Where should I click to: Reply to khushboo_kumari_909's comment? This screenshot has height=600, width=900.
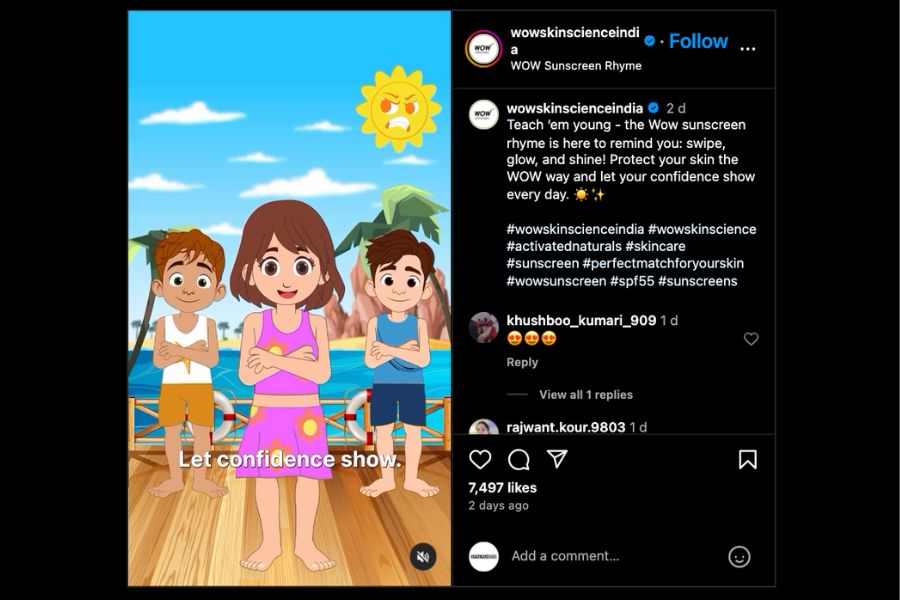pyautogui.click(x=522, y=362)
